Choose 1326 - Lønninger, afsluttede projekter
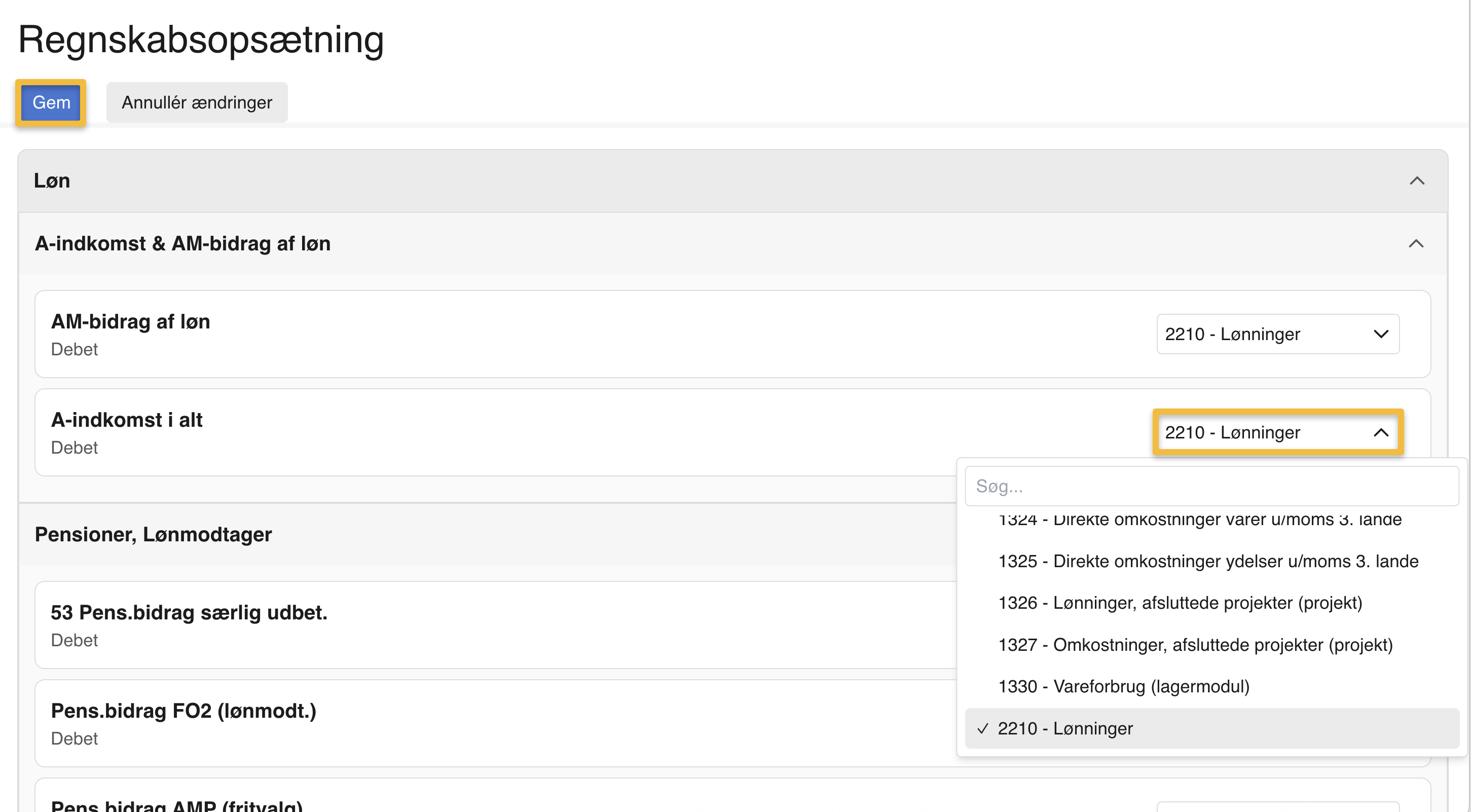The height and width of the screenshot is (812, 1471). point(1180,603)
